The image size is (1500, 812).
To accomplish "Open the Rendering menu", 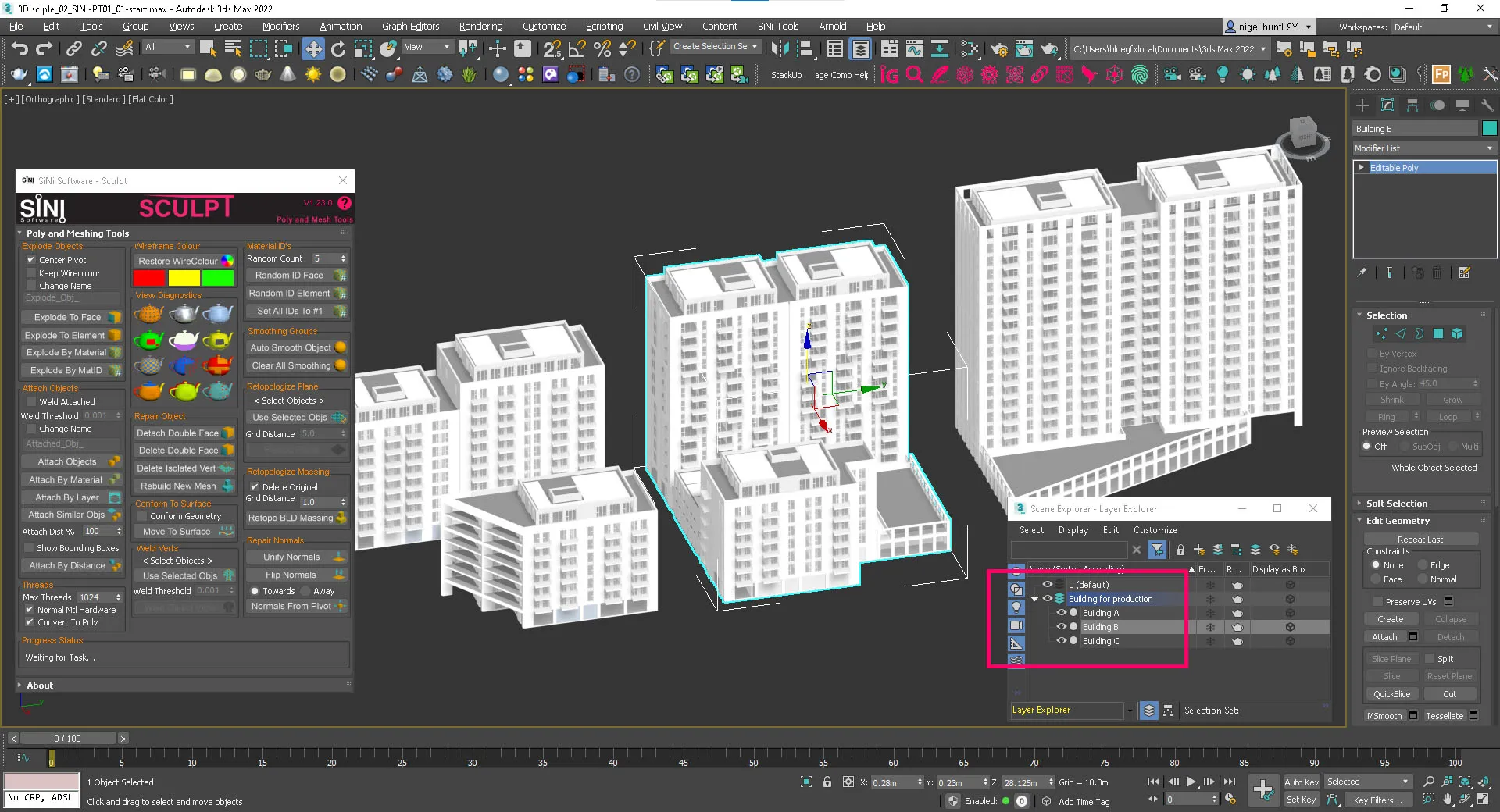I will (x=480, y=27).
